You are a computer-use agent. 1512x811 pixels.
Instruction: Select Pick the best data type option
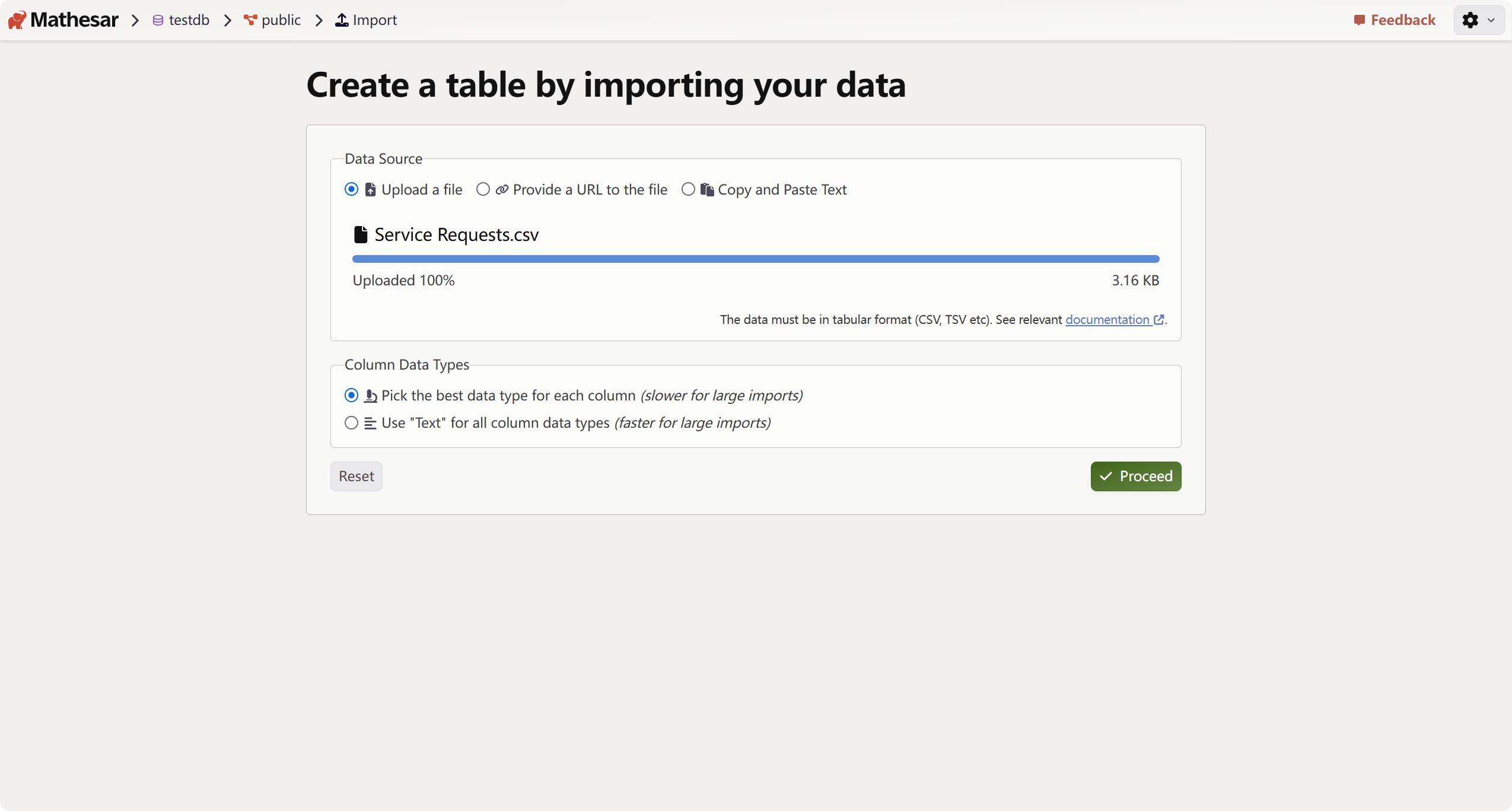pos(351,395)
